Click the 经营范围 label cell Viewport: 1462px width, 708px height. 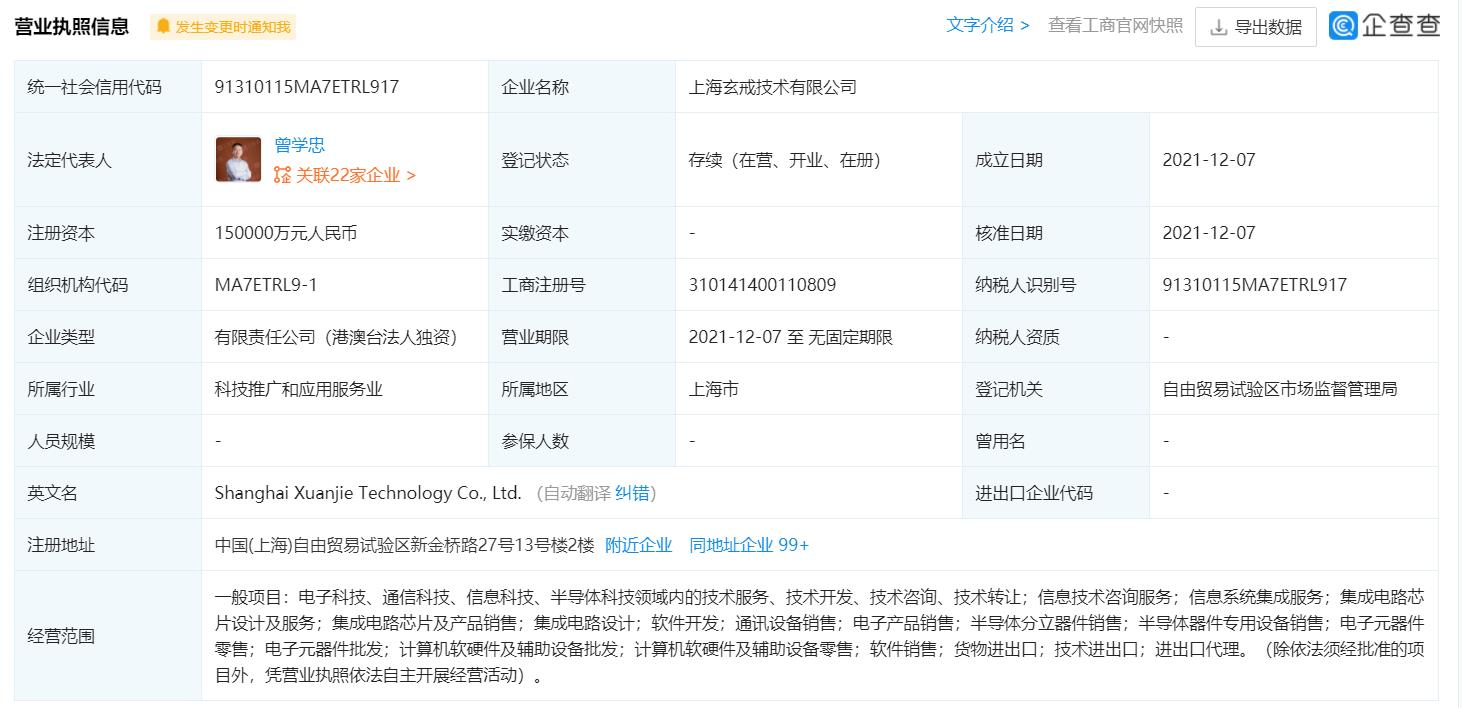pos(108,636)
